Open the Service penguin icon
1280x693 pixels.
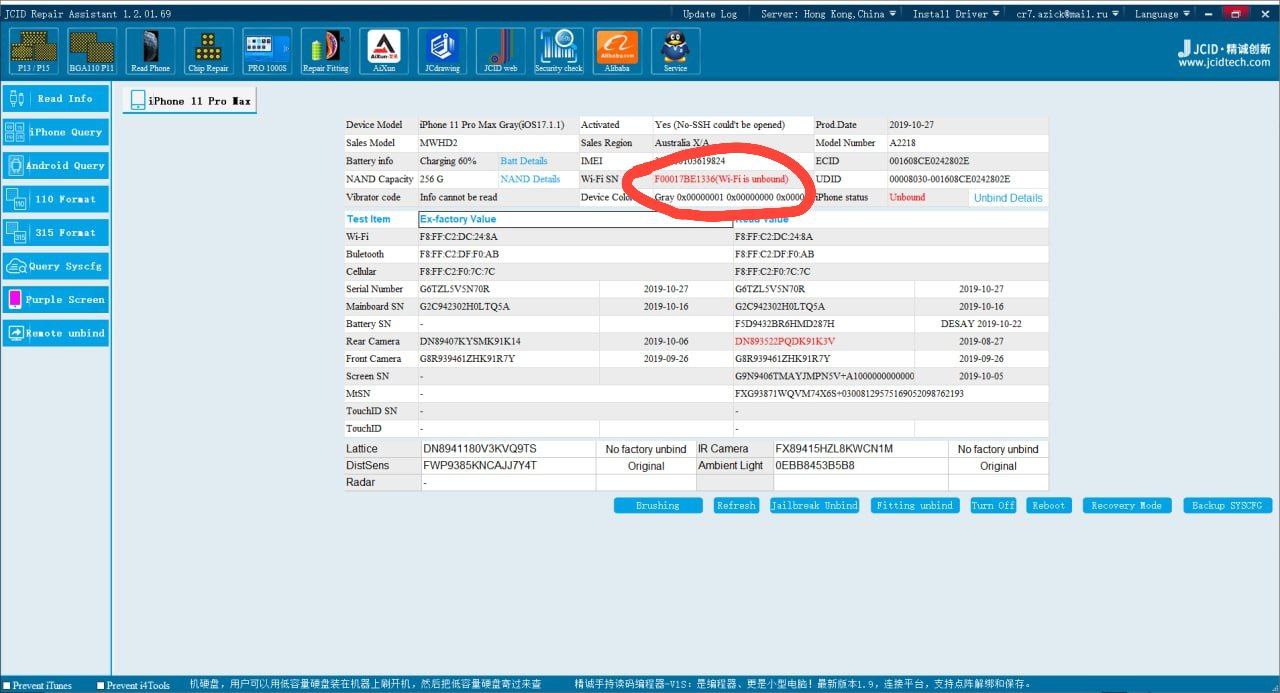(x=675, y=50)
